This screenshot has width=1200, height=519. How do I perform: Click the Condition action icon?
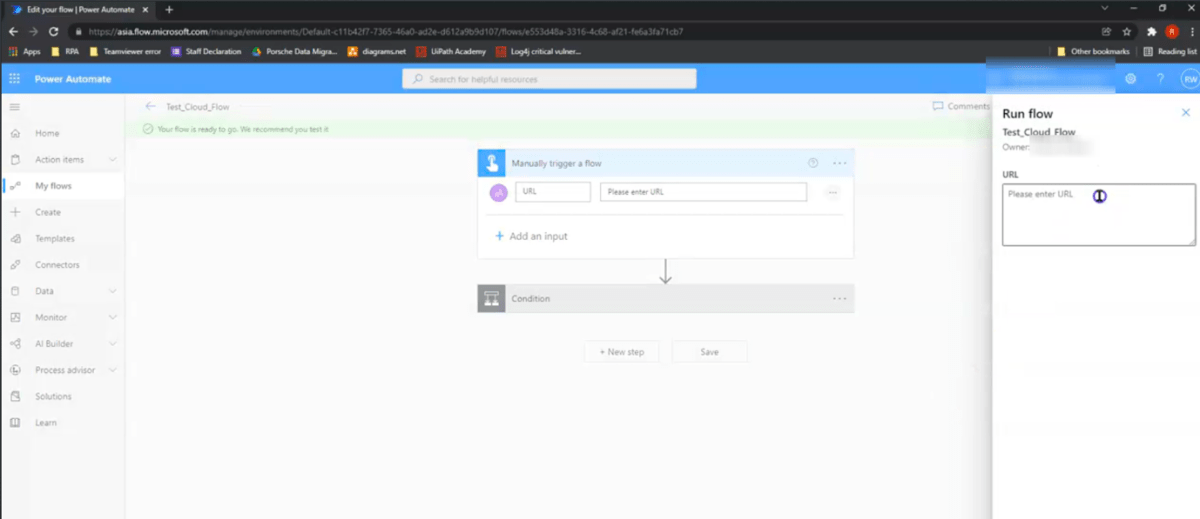[x=491, y=298]
